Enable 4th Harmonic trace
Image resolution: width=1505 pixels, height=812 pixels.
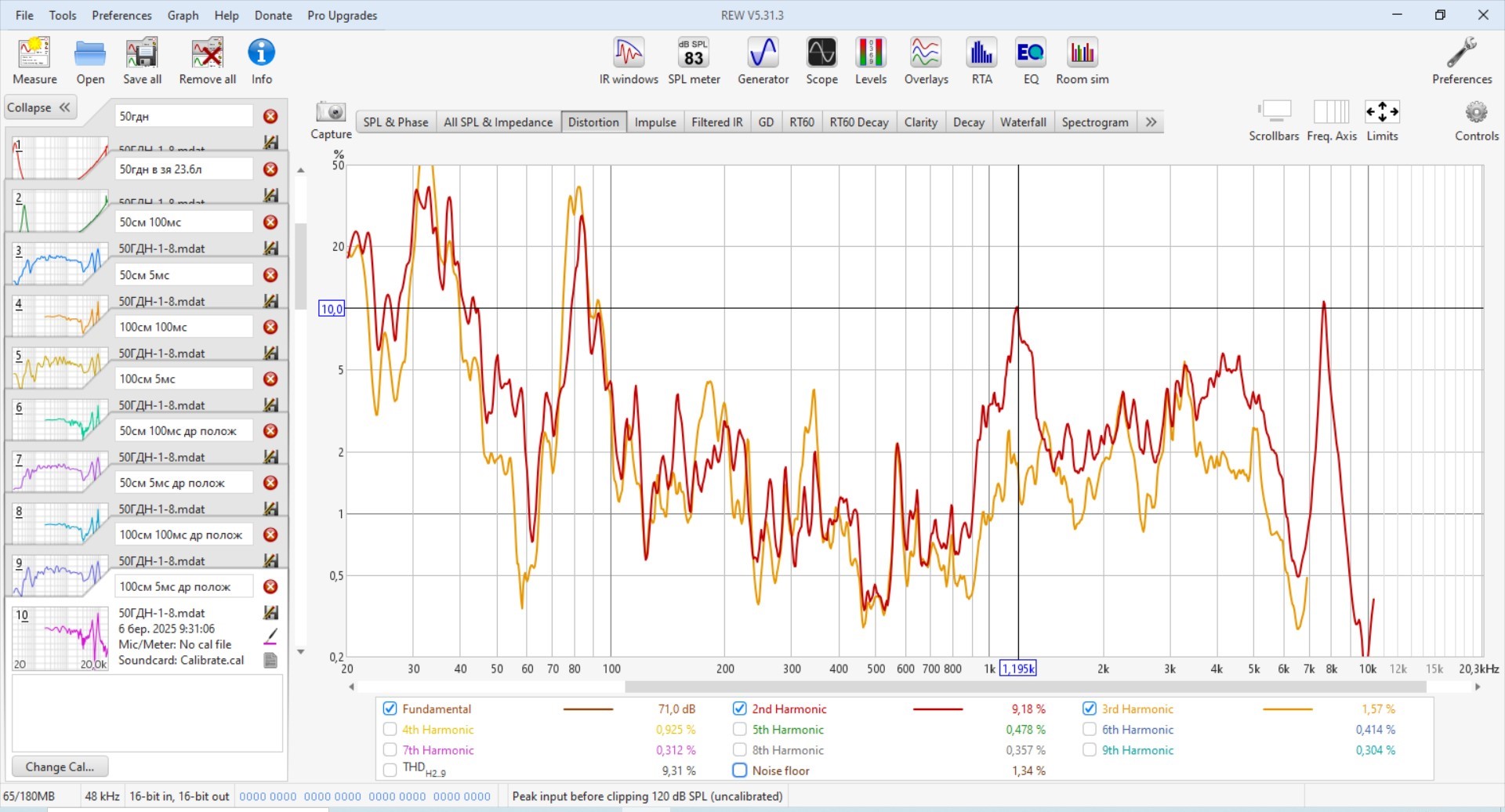[390, 729]
